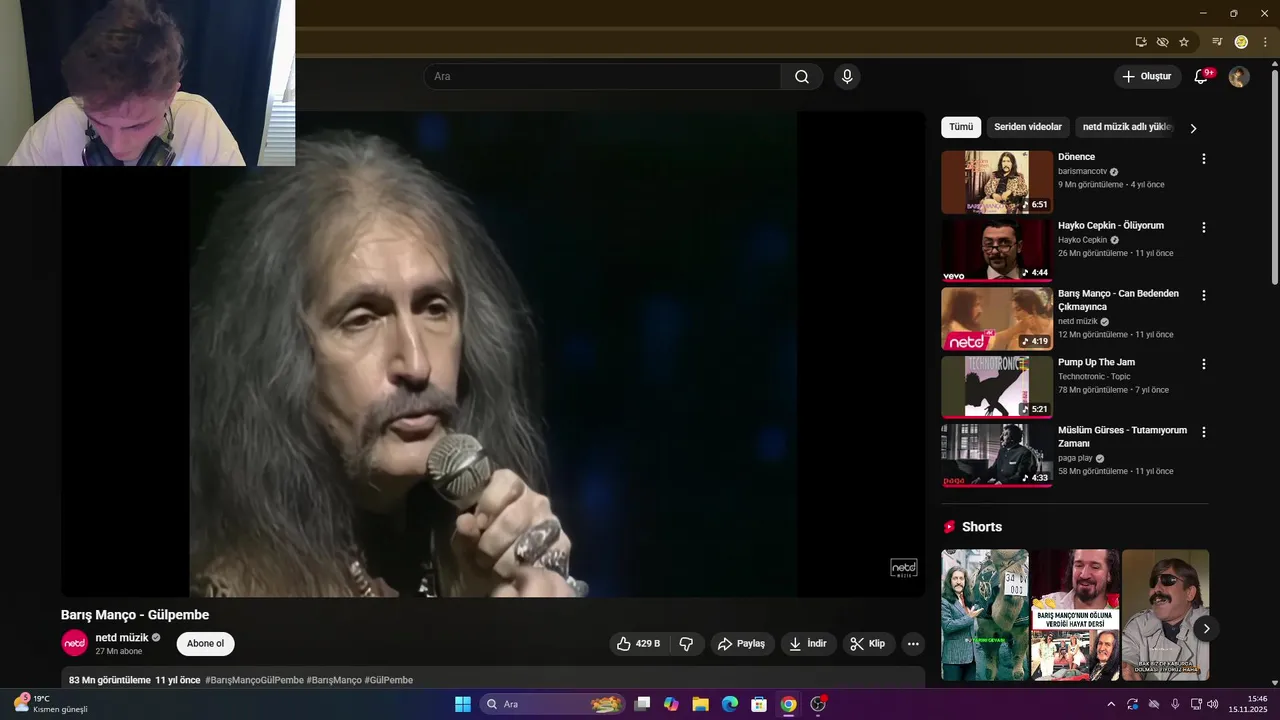Launch Microsoft Edge from taskbar
The height and width of the screenshot is (720, 1280).
(x=730, y=704)
